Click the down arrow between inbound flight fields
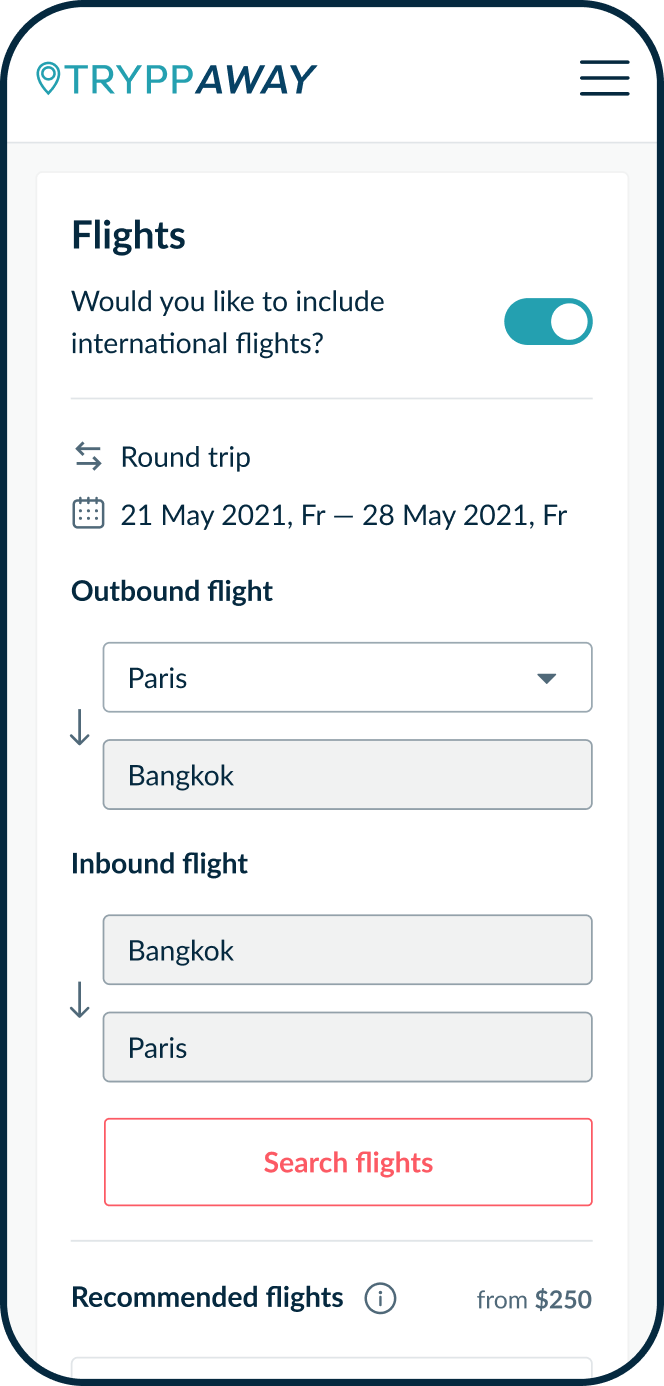Image resolution: width=664 pixels, height=1386 pixels. coord(79,1000)
